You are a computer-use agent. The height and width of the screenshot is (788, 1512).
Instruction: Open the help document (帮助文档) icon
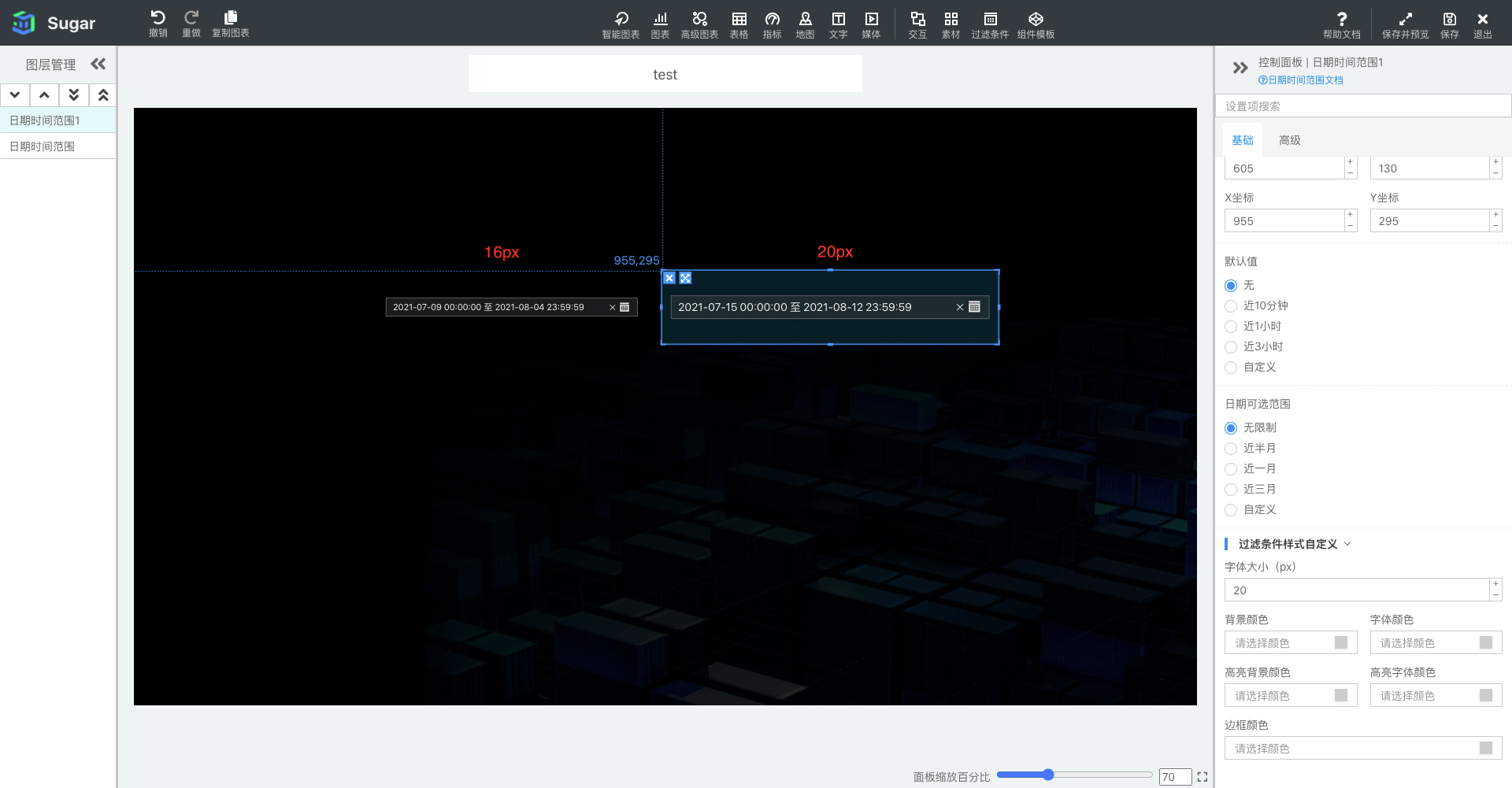[1341, 20]
